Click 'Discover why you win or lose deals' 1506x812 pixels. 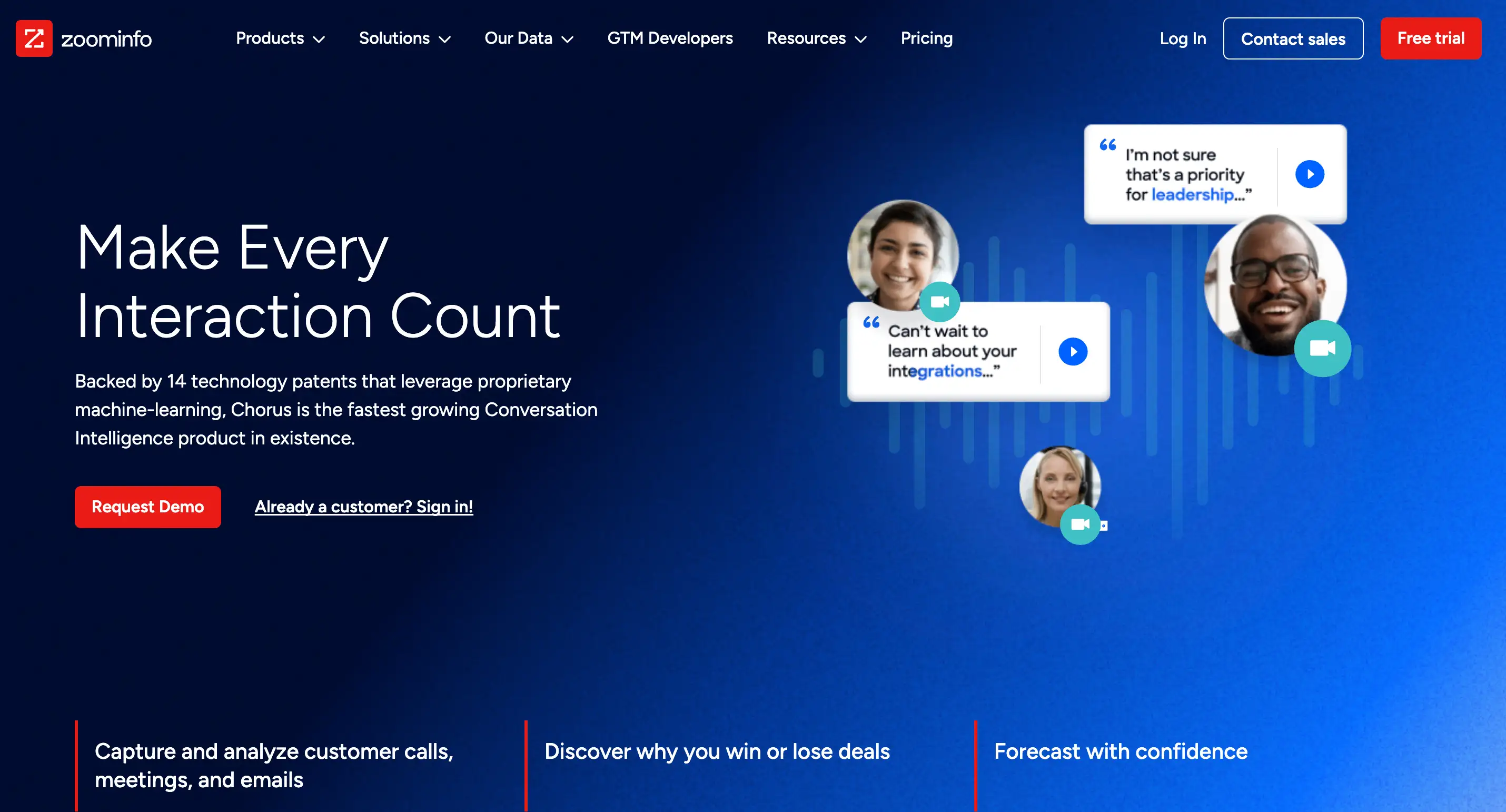coord(717,751)
